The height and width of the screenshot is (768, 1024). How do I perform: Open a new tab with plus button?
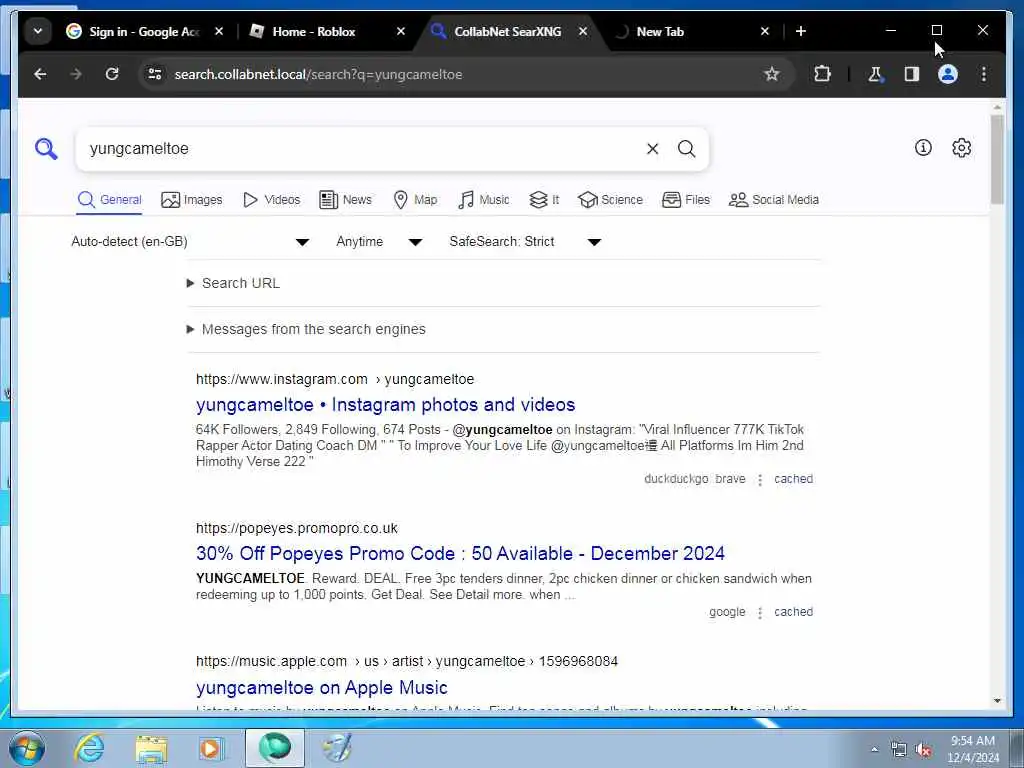pyautogui.click(x=801, y=31)
